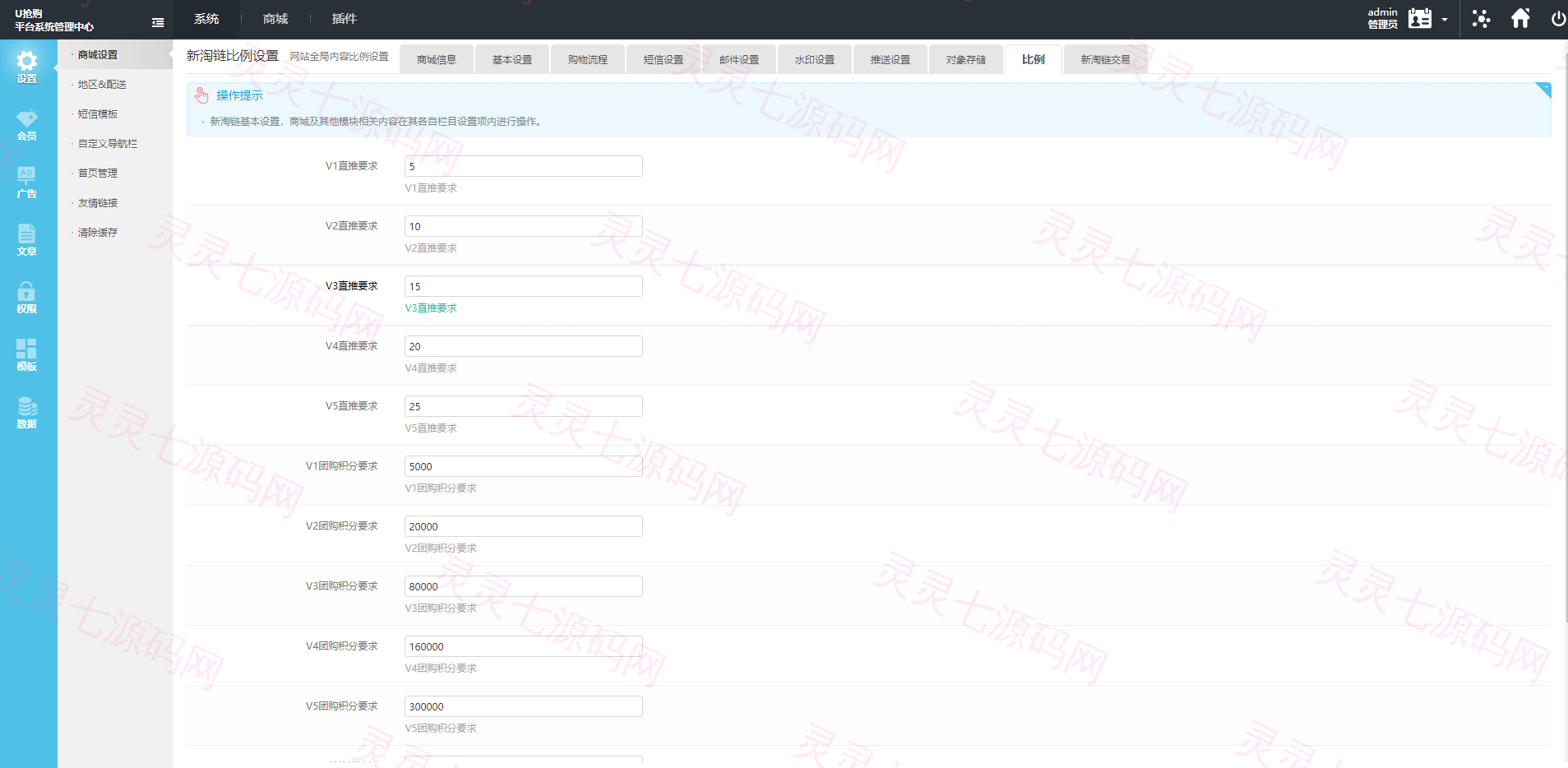Open the 模板 grid icon section
The width and height of the screenshot is (1568, 768).
(x=27, y=355)
